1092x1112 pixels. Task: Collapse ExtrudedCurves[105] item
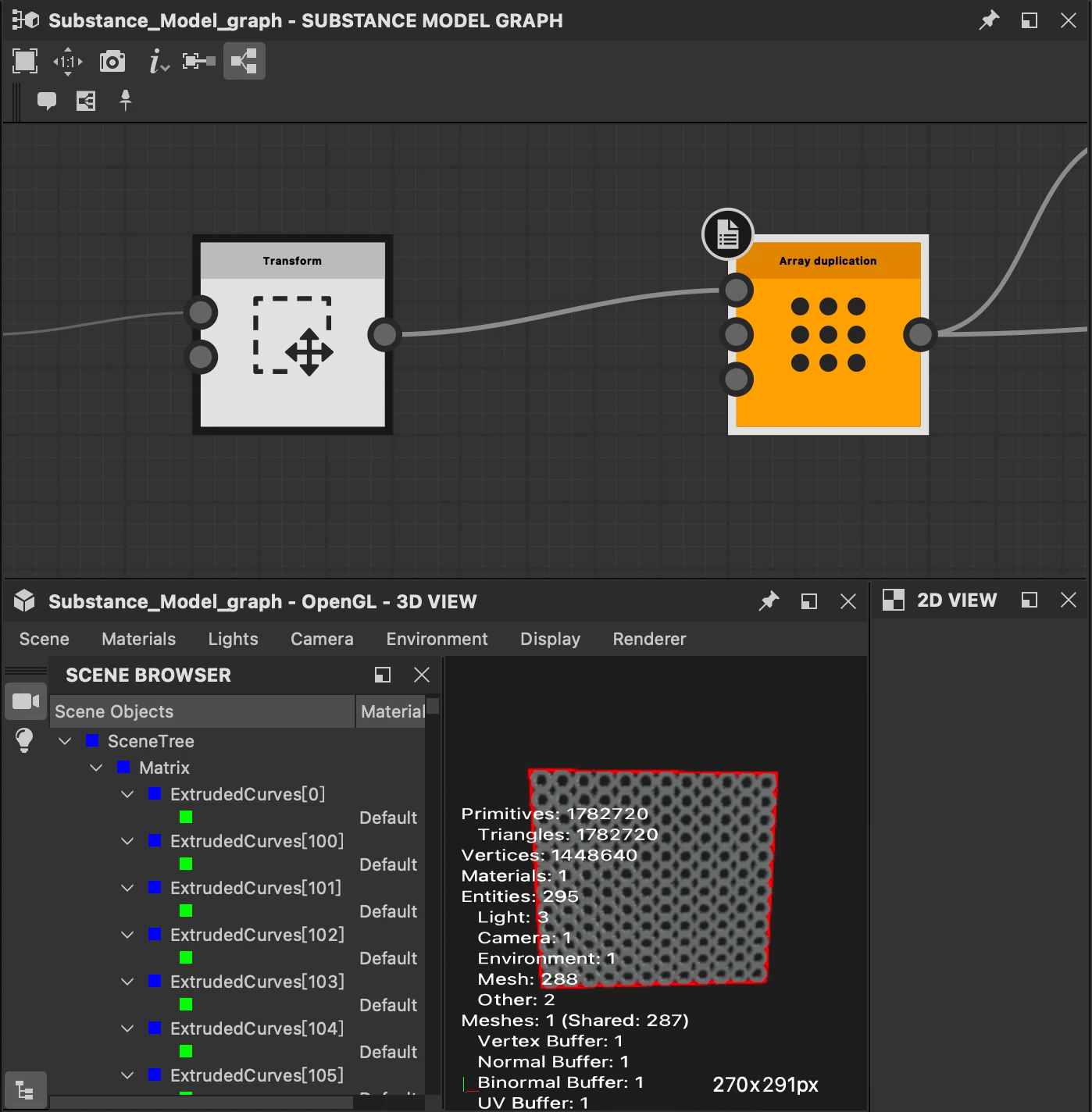[x=127, y=1075]
